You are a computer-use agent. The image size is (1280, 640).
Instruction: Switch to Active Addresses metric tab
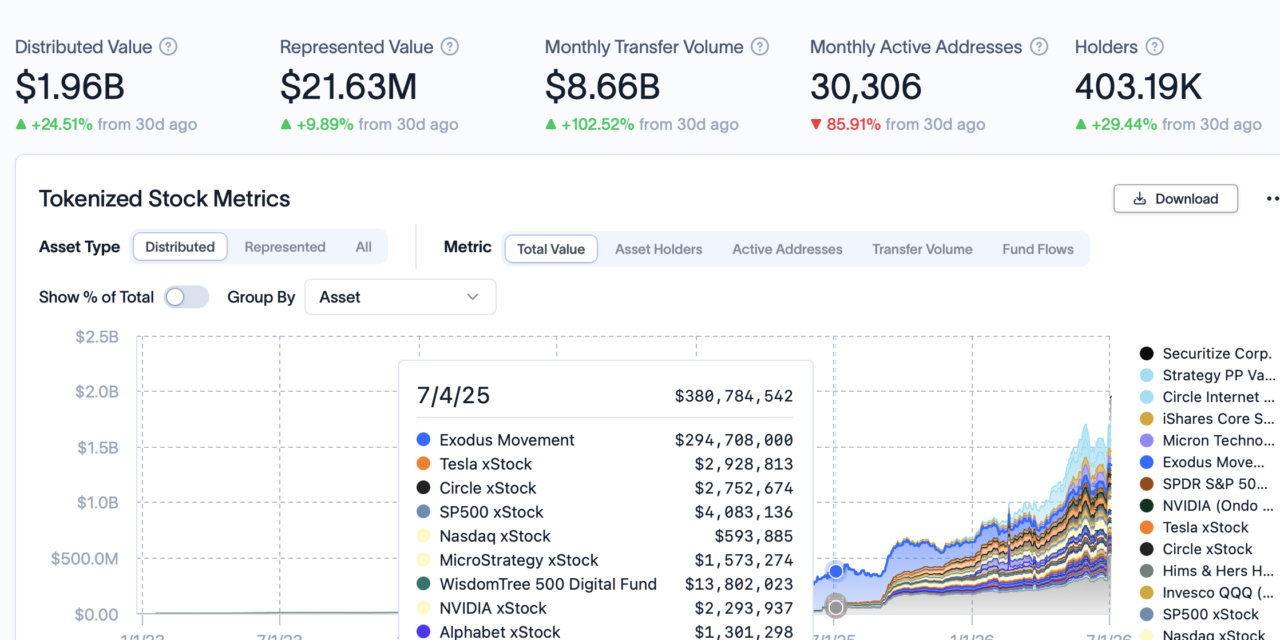click(787, 249)
